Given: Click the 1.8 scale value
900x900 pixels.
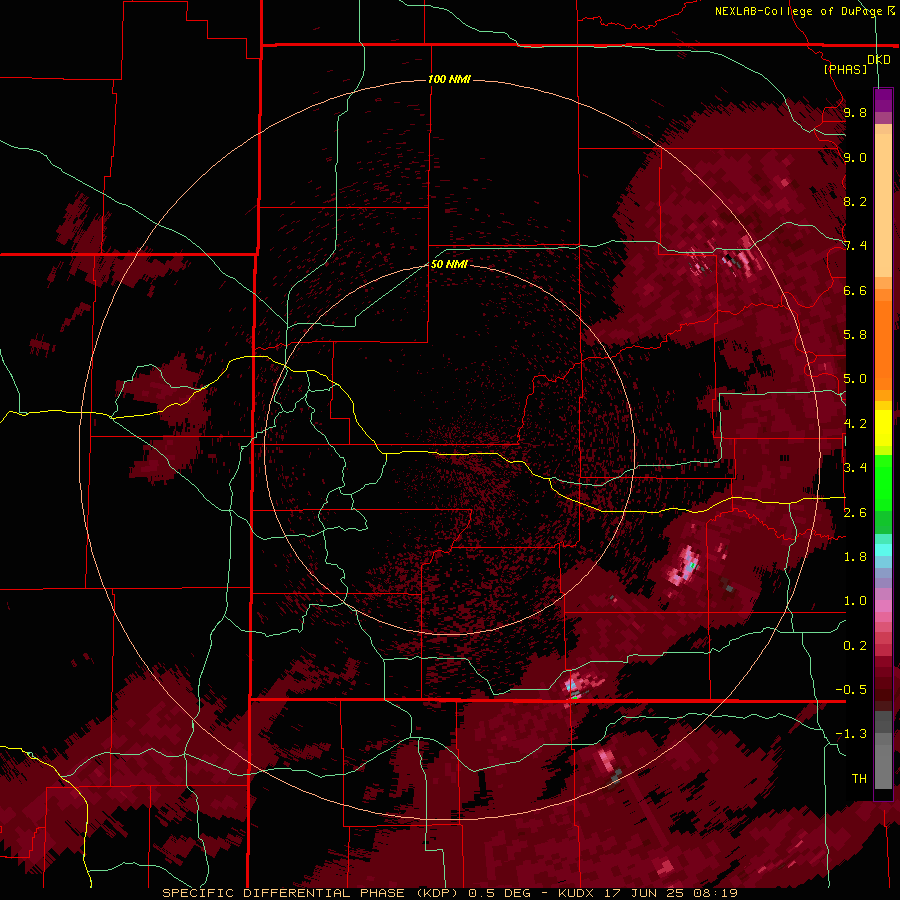Looking at the screenshot, I should tap(855, 557).
